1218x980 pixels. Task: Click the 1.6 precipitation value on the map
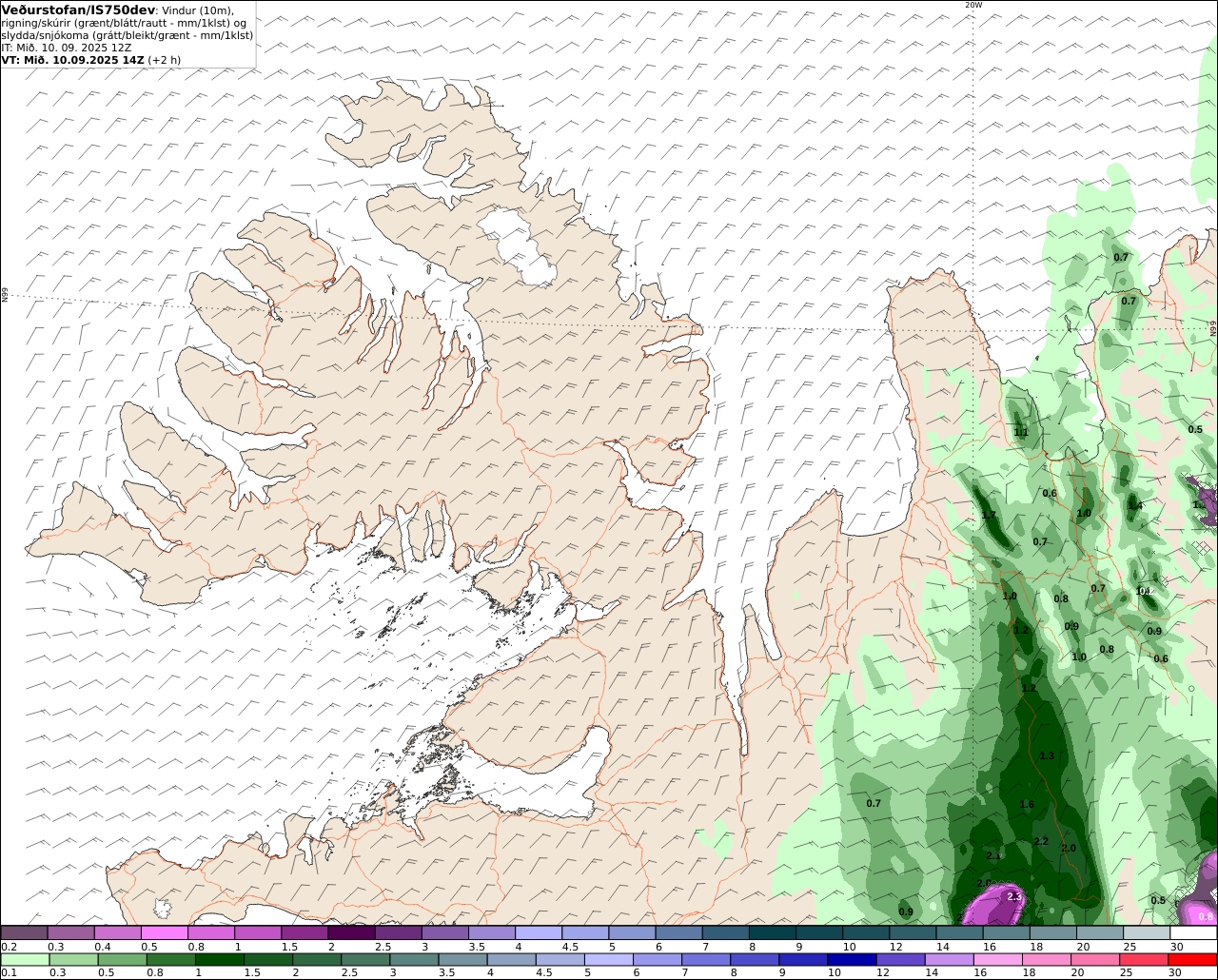coord(1027,804)
